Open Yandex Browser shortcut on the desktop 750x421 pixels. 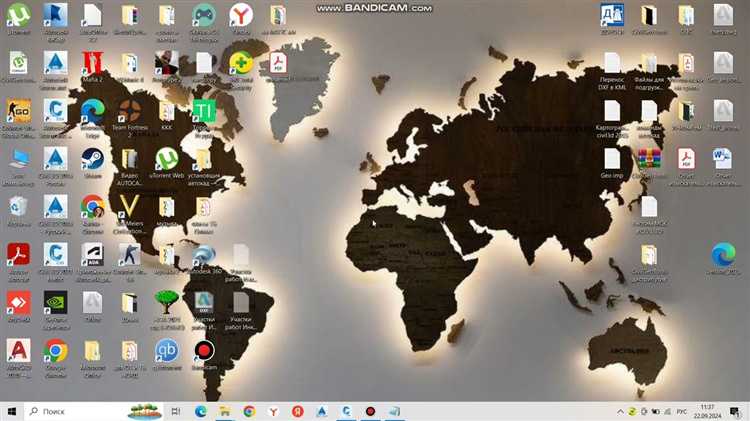[241, 19]
